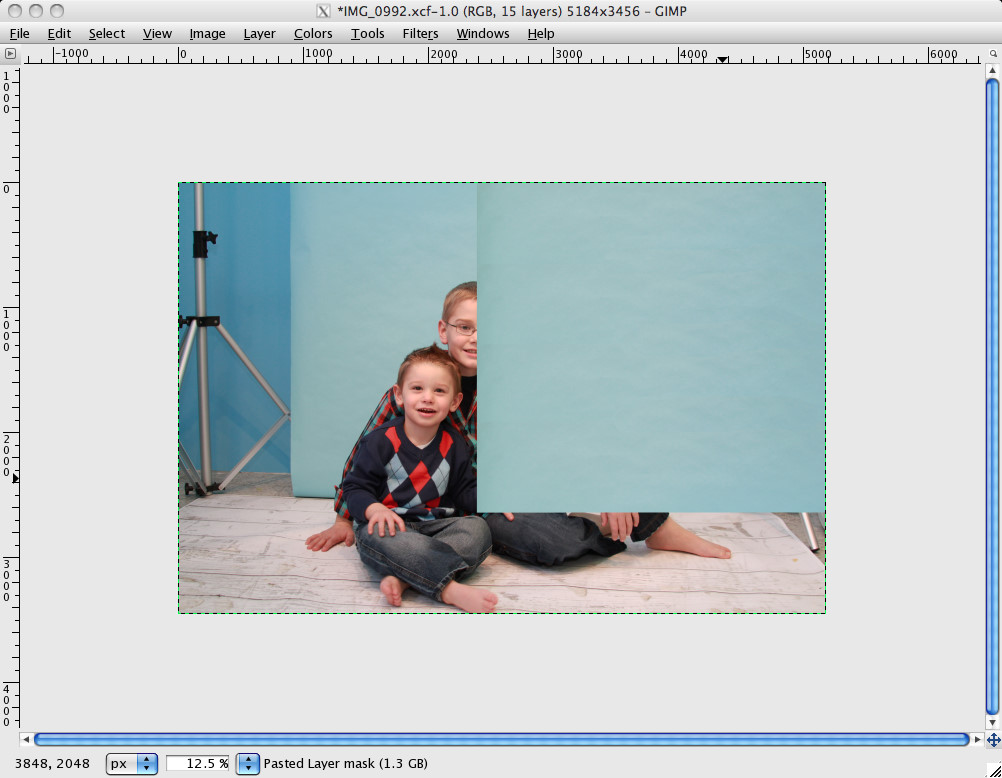Click the down arrow of the vertical scrollbar
Image resolution: width=1002 pixels, height=778 pixels.
click(x=991, y=722)
